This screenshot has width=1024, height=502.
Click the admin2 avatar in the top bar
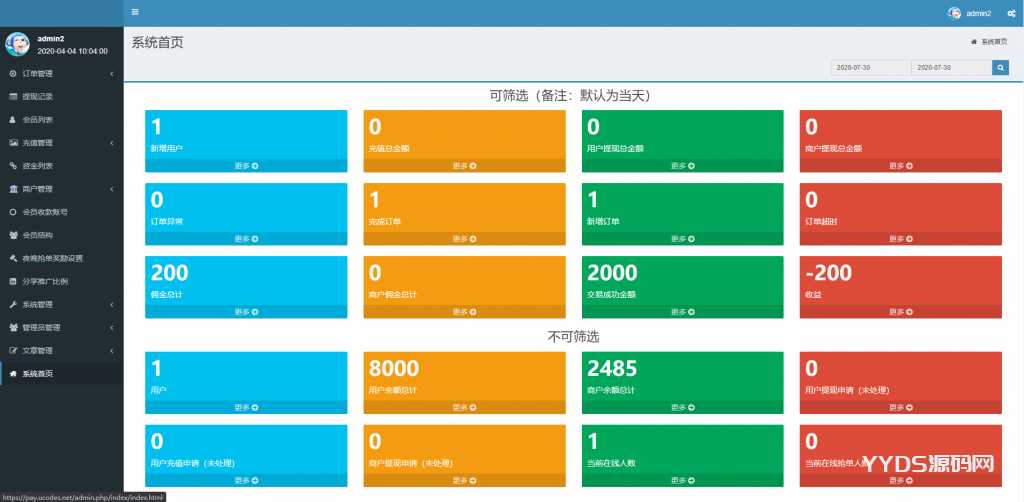click(954, 13)
